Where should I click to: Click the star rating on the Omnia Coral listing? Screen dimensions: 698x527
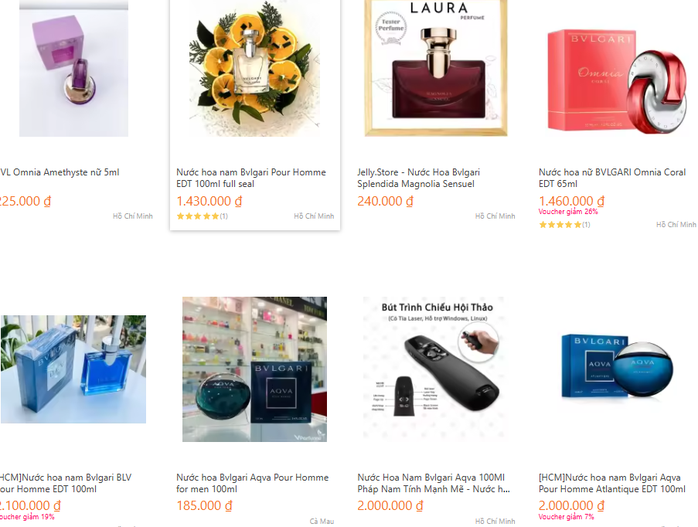pyautogui.click(x=564, y=225)
